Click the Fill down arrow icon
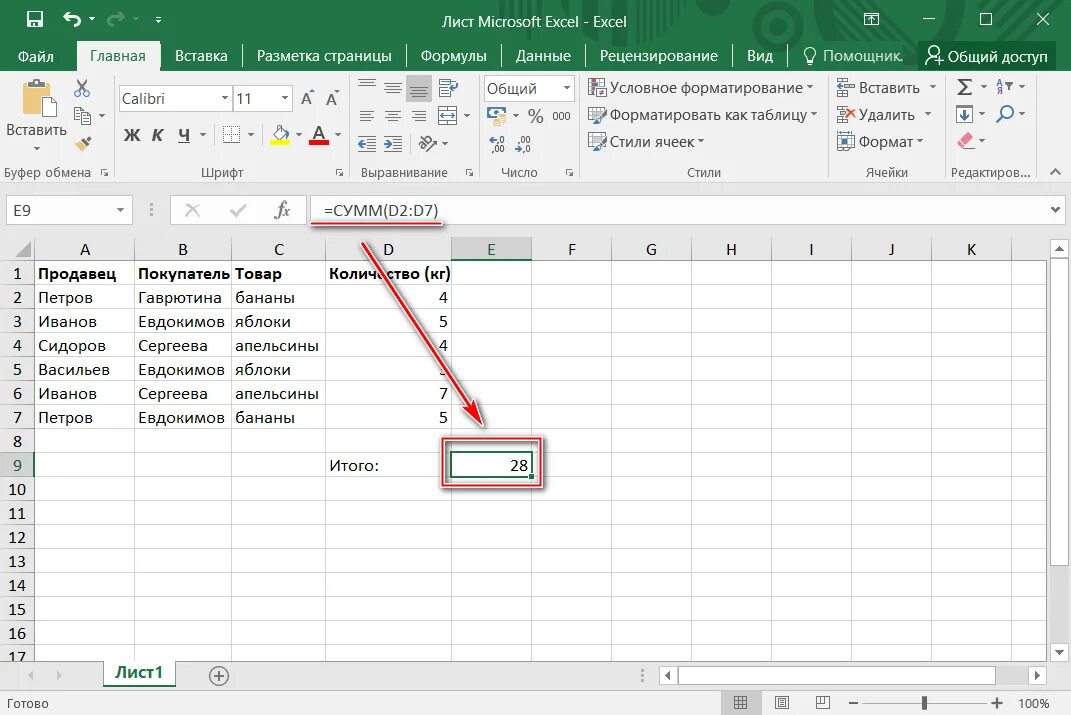The image size is (1071, 715). coord(964,114)
